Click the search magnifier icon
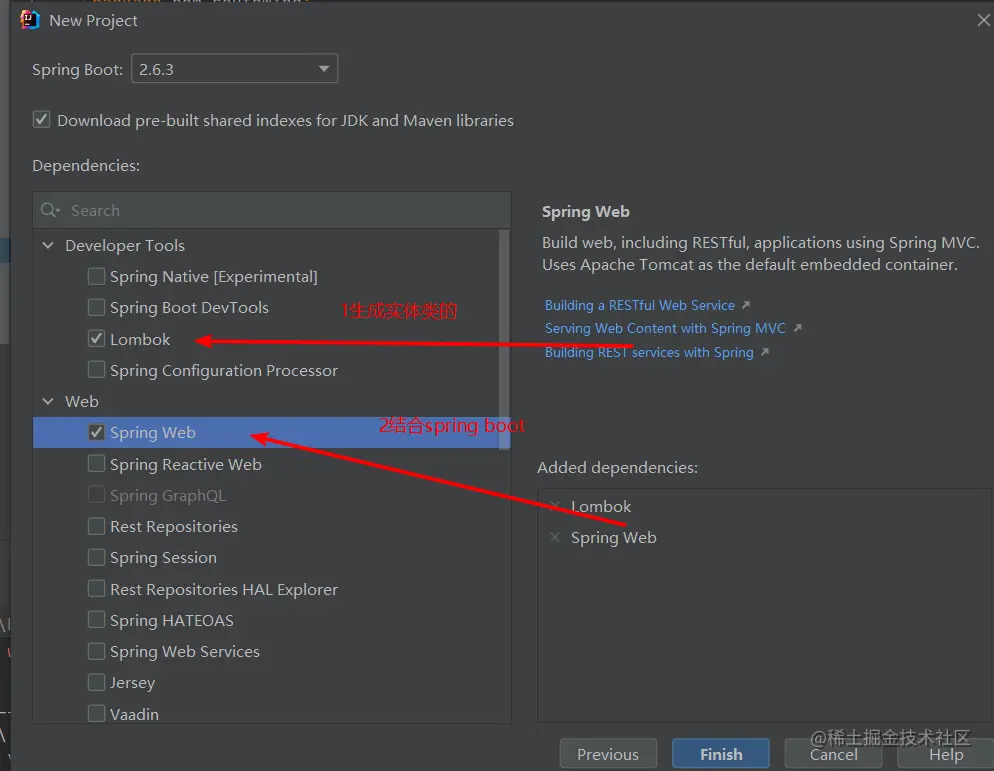 pyautogui.click(x=49, y=210)
